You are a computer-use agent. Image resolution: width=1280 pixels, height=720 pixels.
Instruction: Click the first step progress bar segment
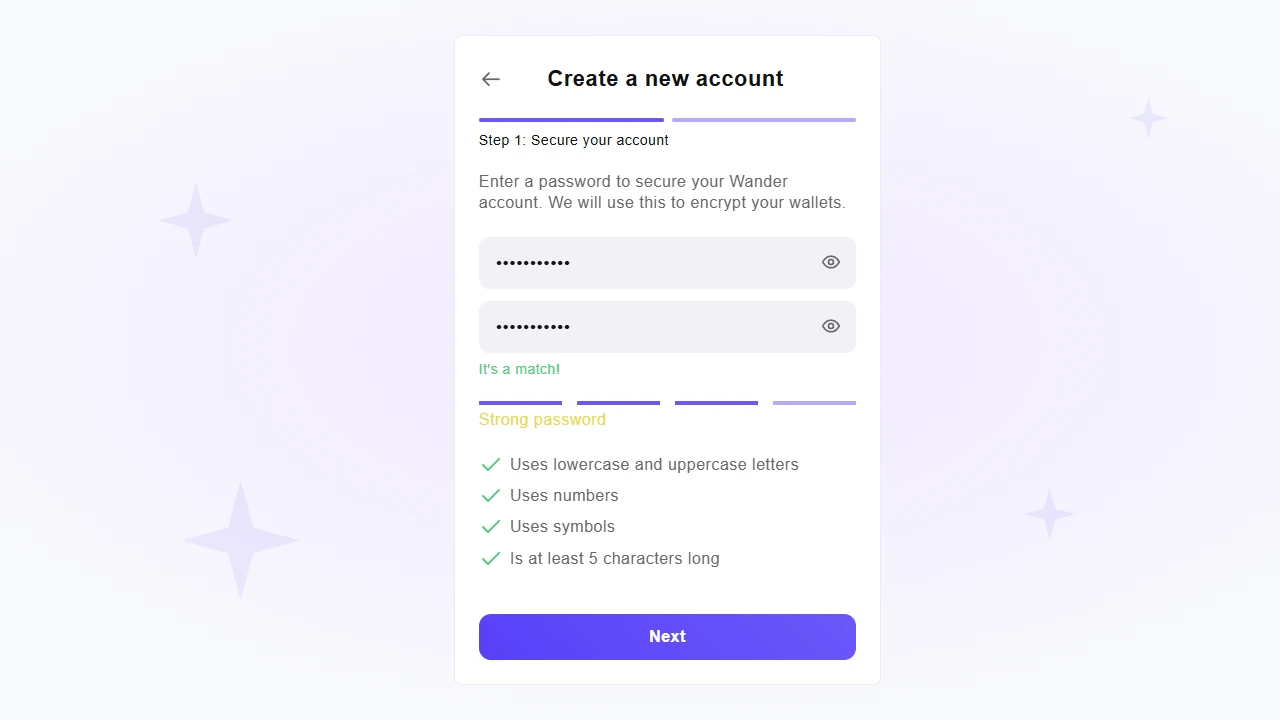click(x=571, y=120)
